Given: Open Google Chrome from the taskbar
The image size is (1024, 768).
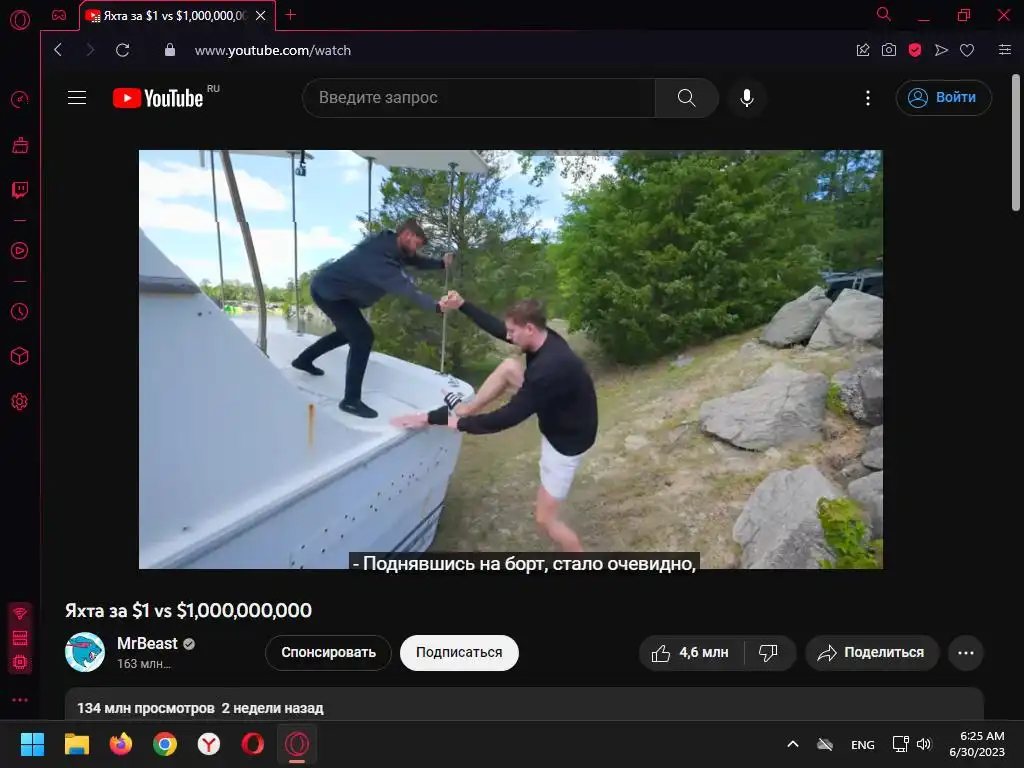Looking at the screenshot, I should [x=165, y=744].
